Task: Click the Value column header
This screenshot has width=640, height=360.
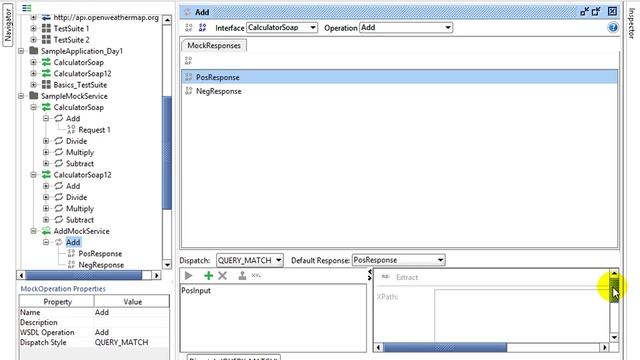Action: [x=132, y=302]
